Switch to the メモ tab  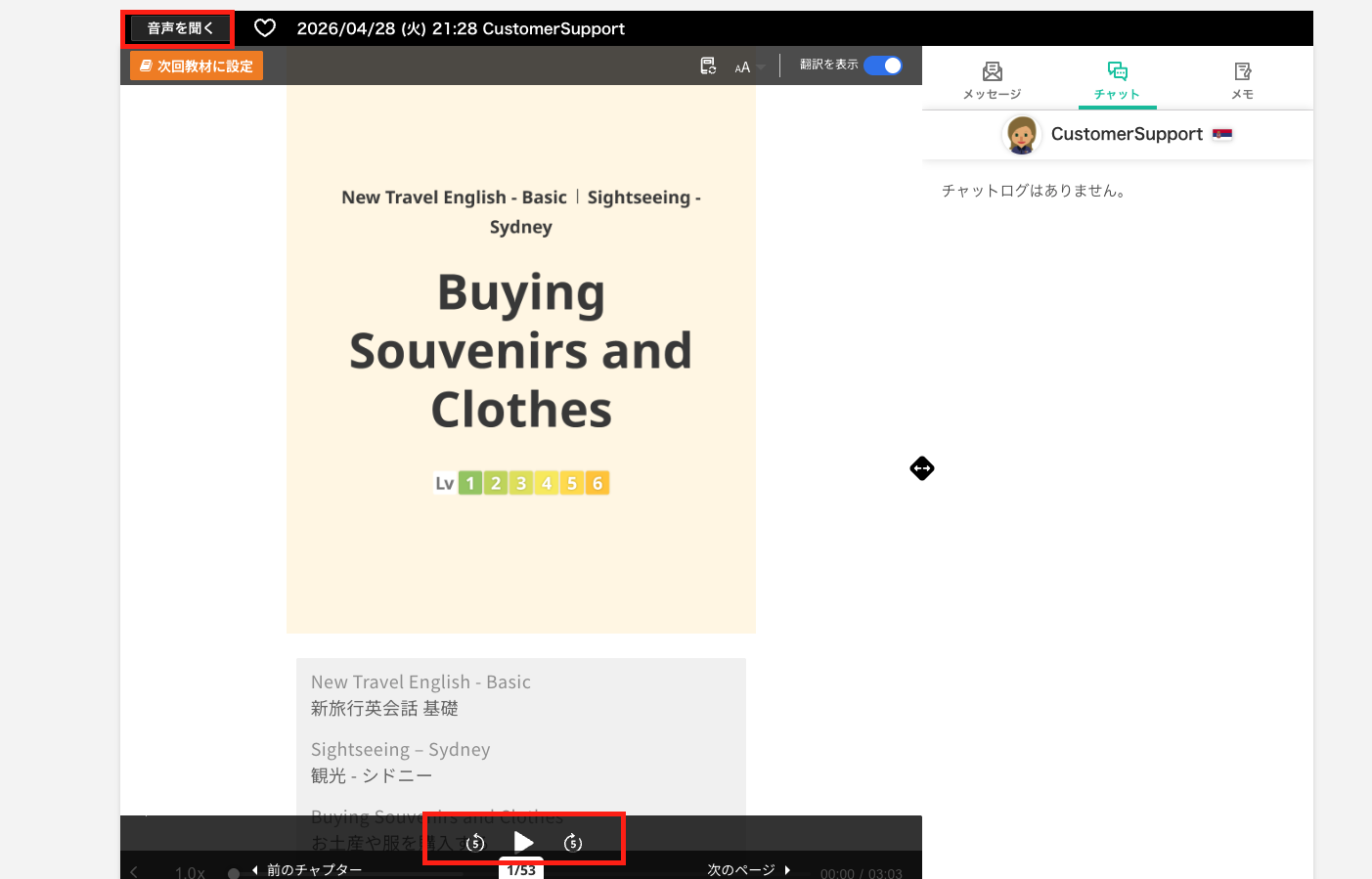[1242, 80]
